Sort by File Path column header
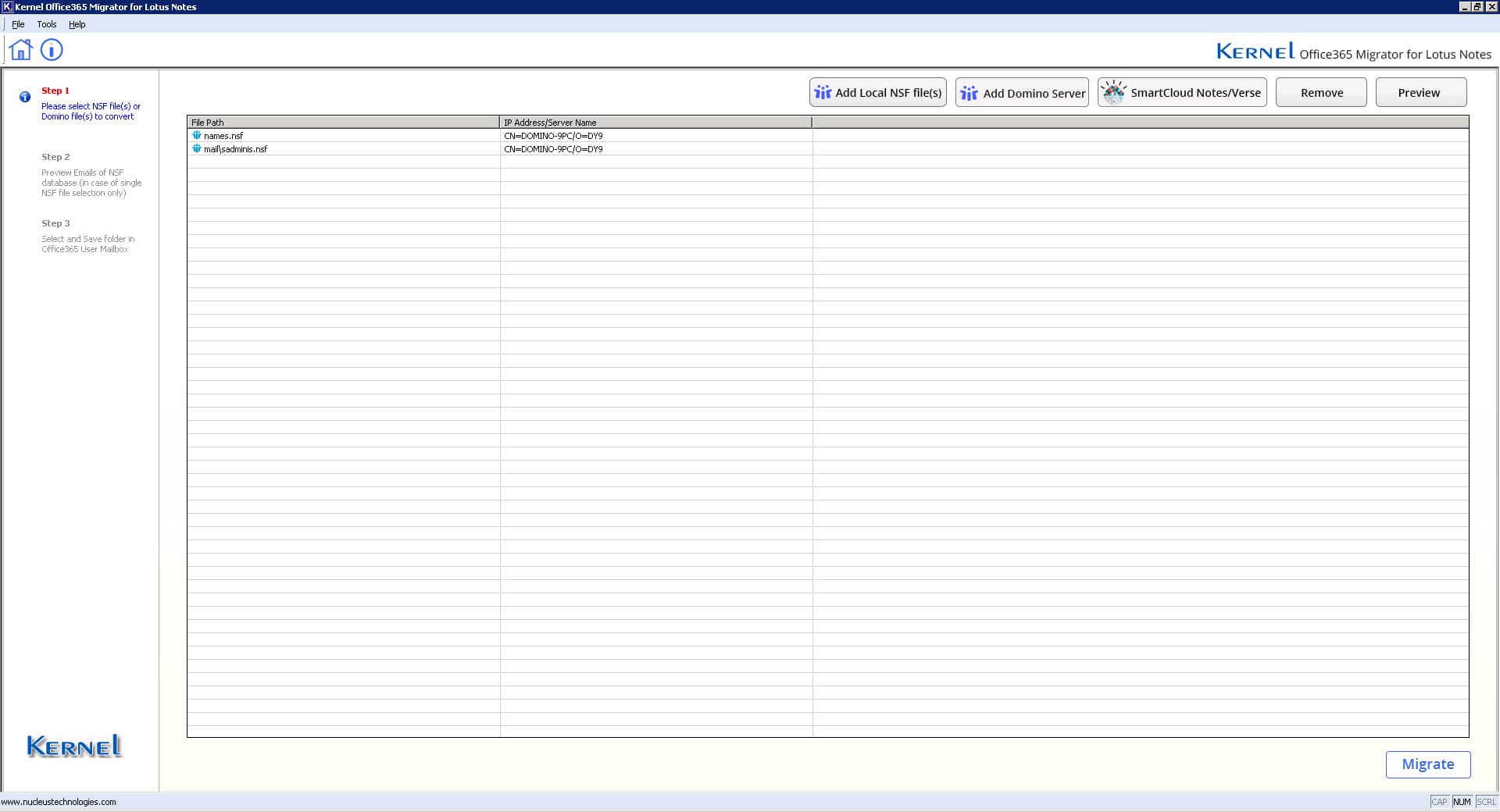This screenshot has width=1500, height=812. (x=343, y=123)
